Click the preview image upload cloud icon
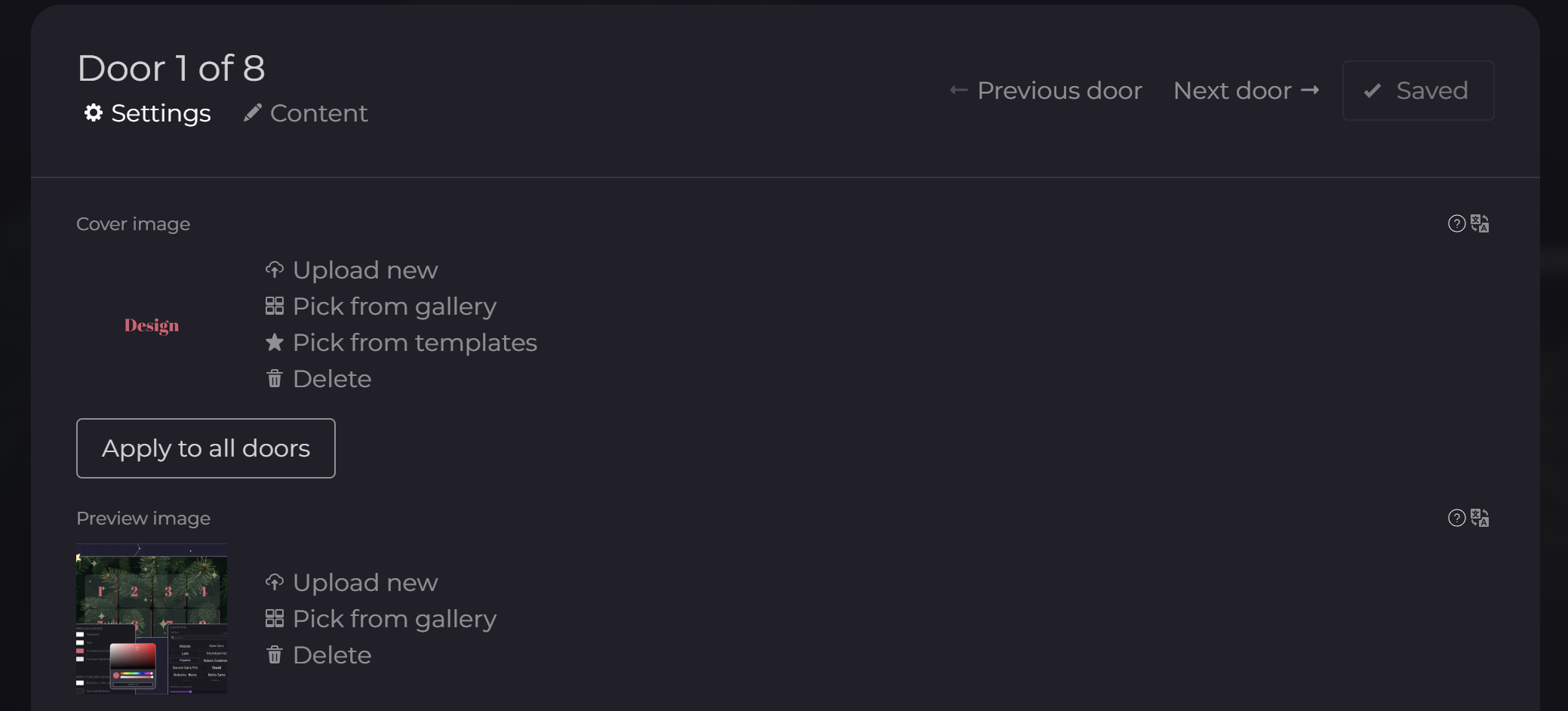The width and height of the screenshot is (1568, 711). coord(275,582)
